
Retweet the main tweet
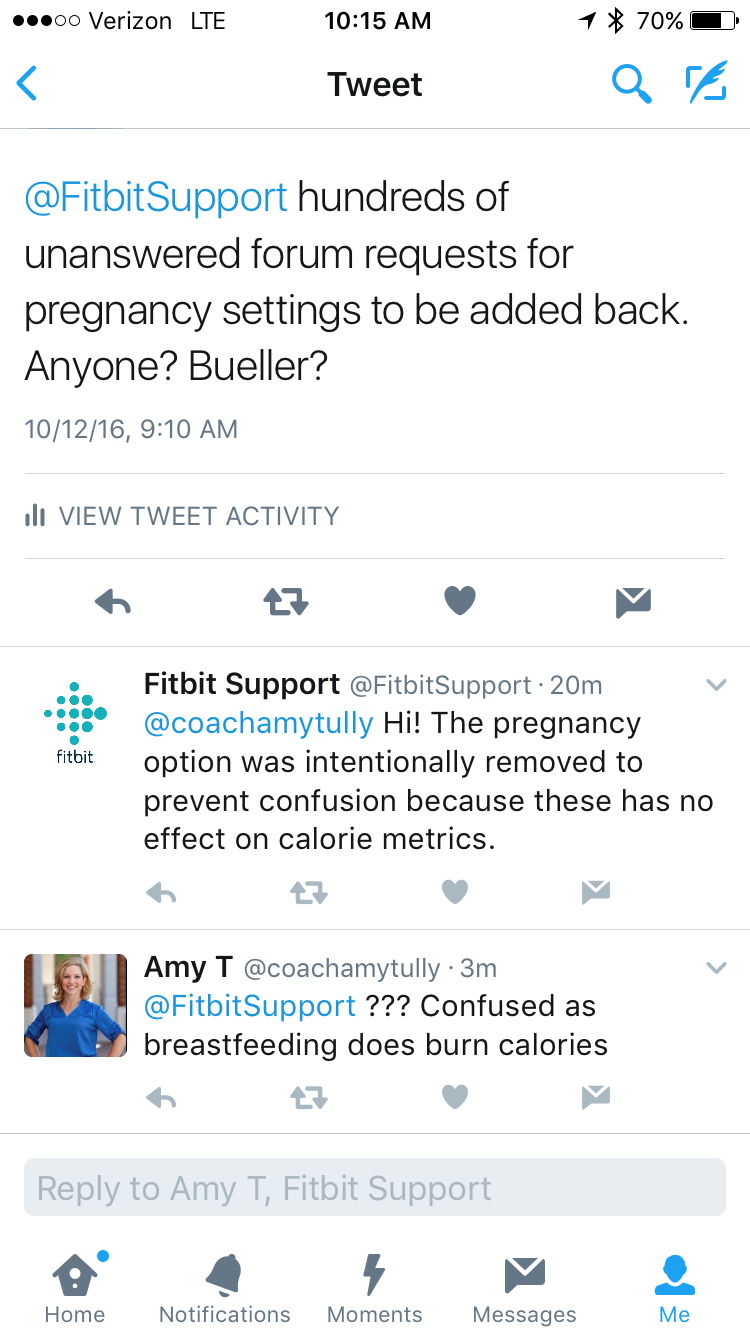pyautogui.click(x=286, y=601)
